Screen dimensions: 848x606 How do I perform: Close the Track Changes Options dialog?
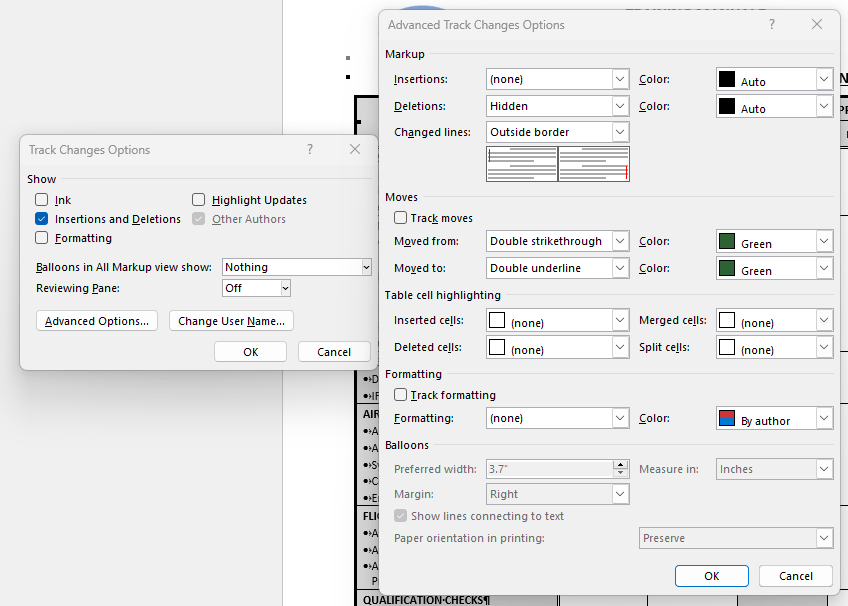355,149
